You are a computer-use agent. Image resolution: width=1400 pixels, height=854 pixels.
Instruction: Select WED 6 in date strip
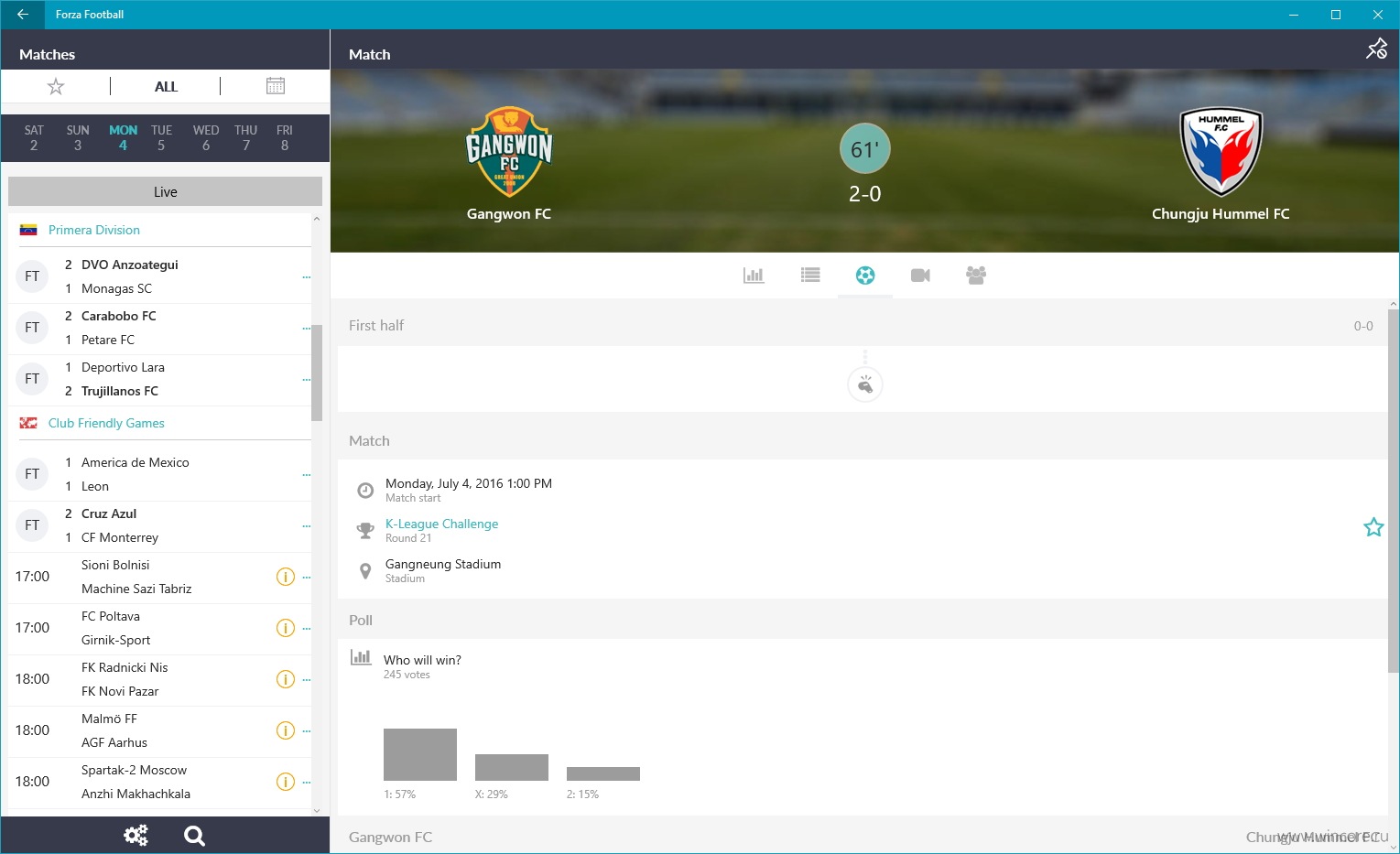click(x=206, y=137)
